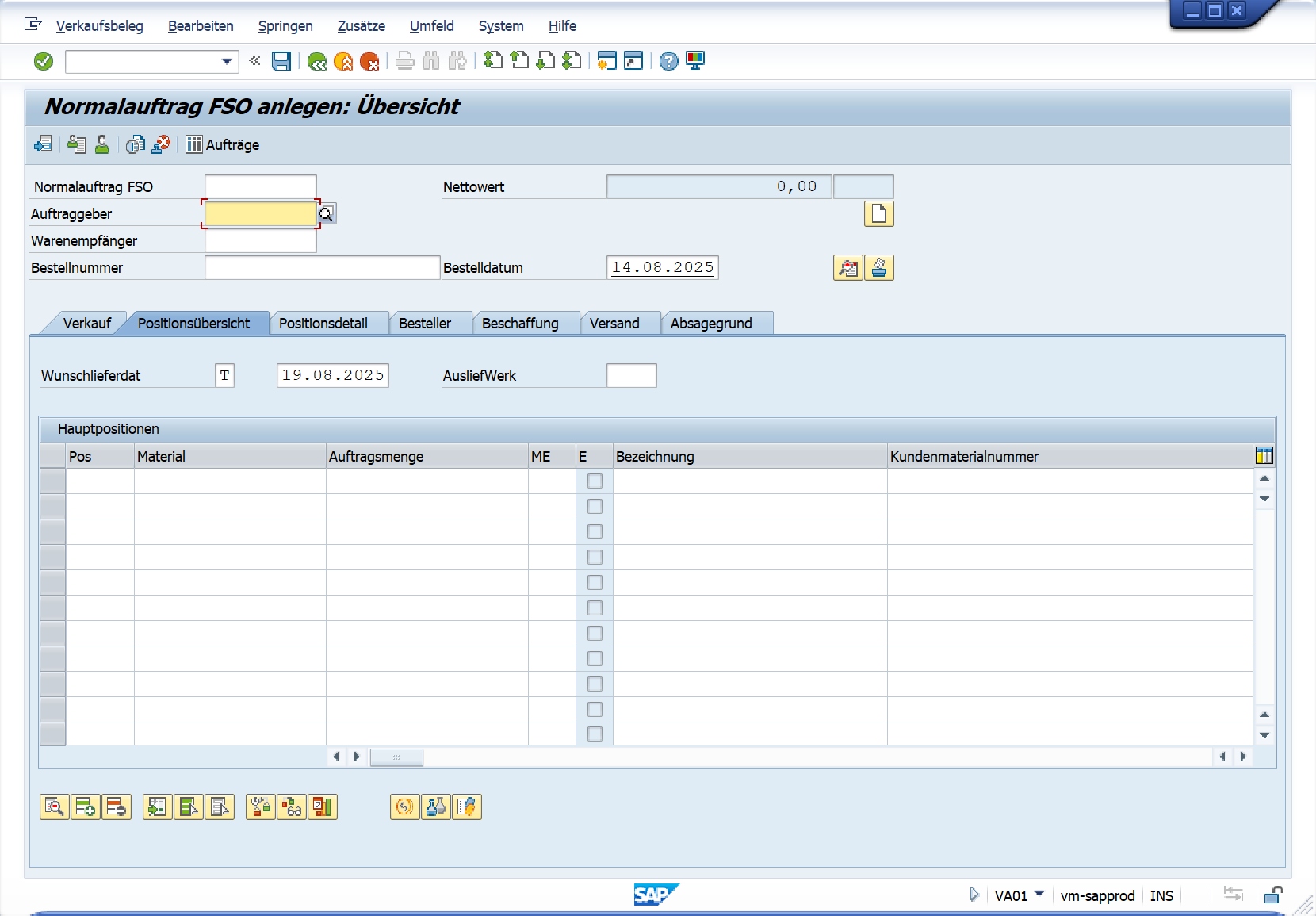The width and height of the screenshot is (1316, 916).
Task: Click the horizontal scrollbar thumb in table
Action: [396, 757]
